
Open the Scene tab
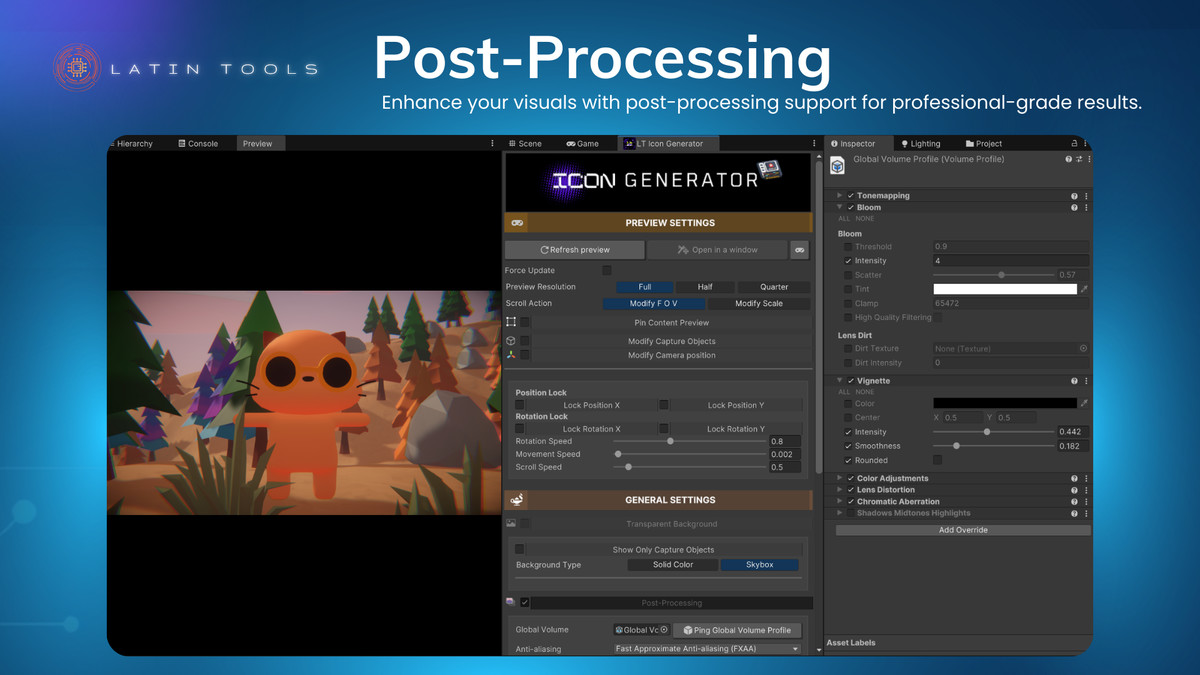[525, 144]
